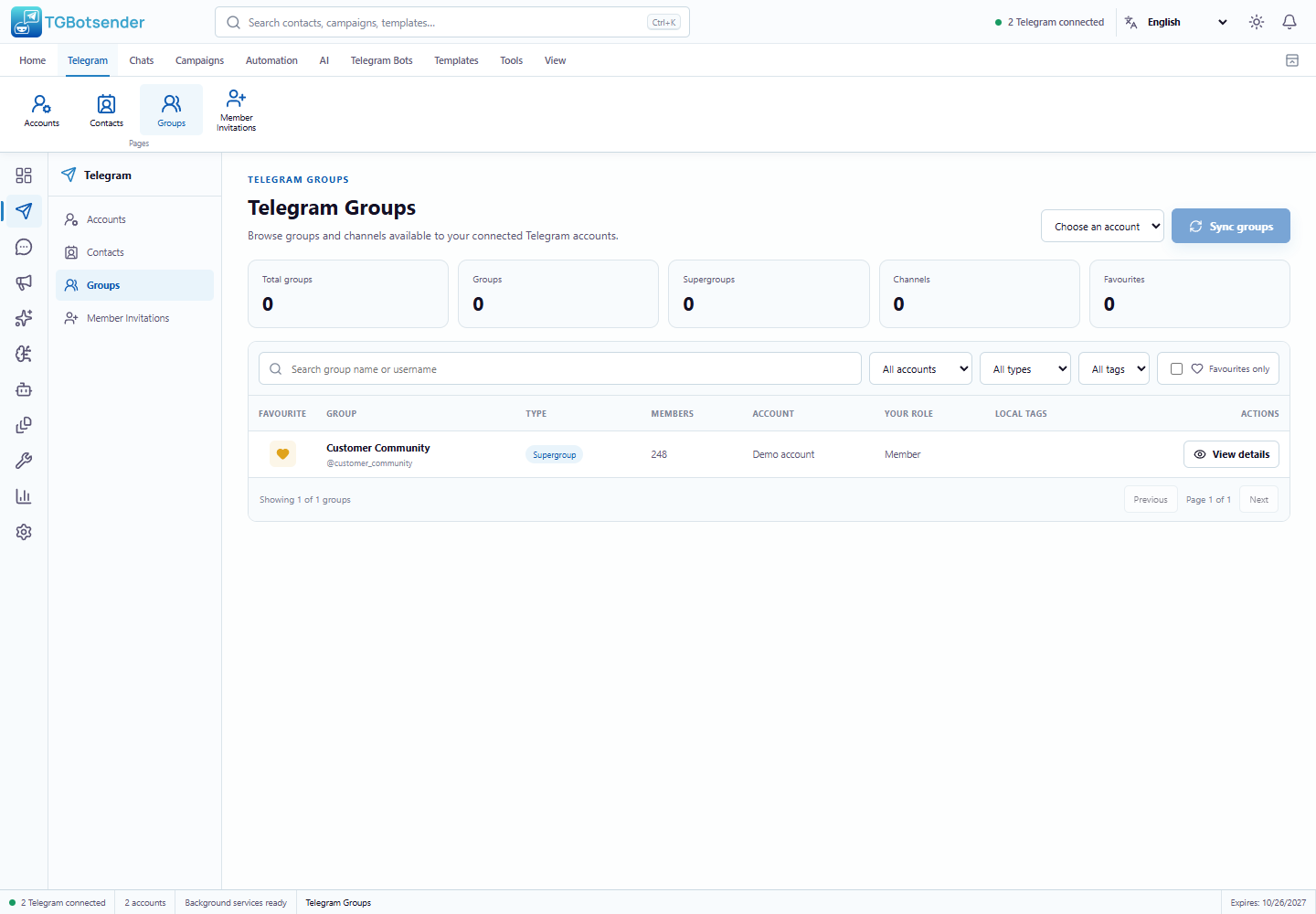The height and width of the screenshot is (914, 1316).
Task: Click the stacked-copies templates icon in the left rail
Action: (24, 425)
